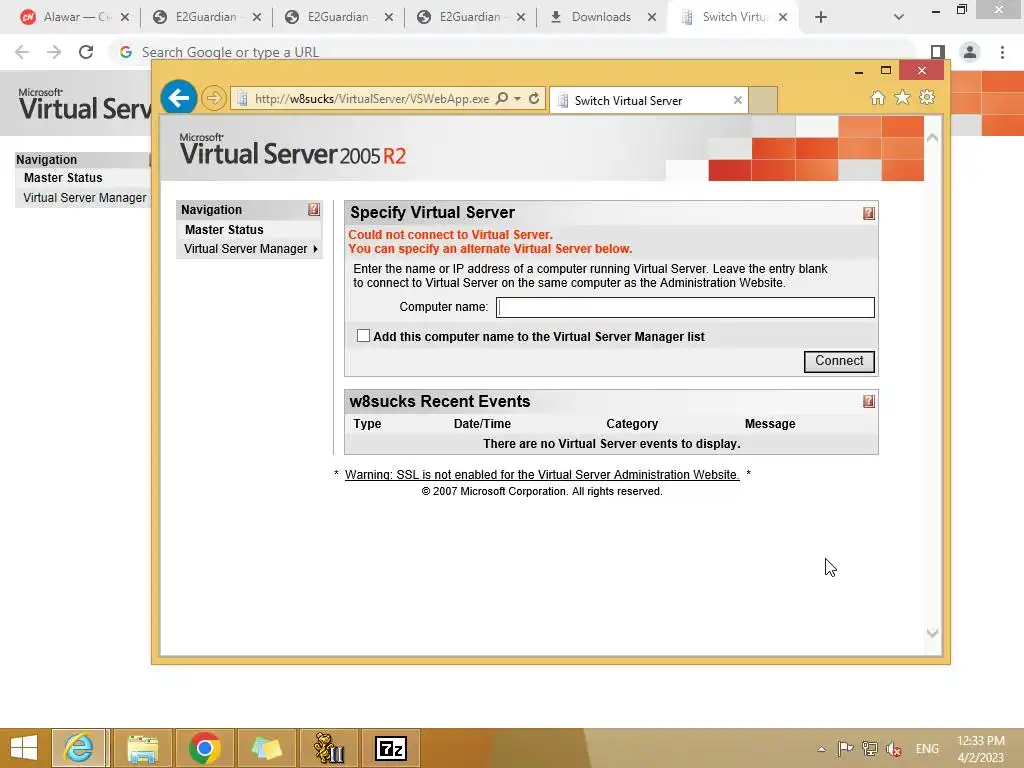Open the muted volume tray icon

coord(893,749)
